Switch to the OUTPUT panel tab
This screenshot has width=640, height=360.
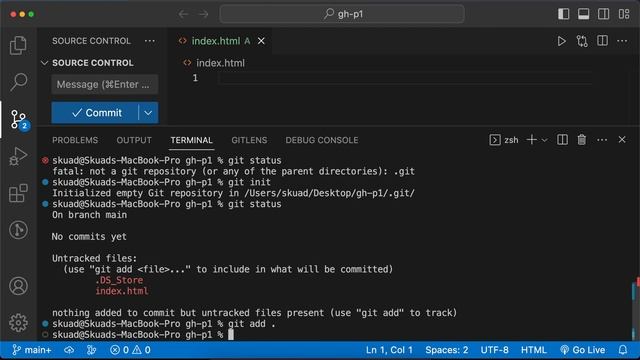click(x=134, y=140)
